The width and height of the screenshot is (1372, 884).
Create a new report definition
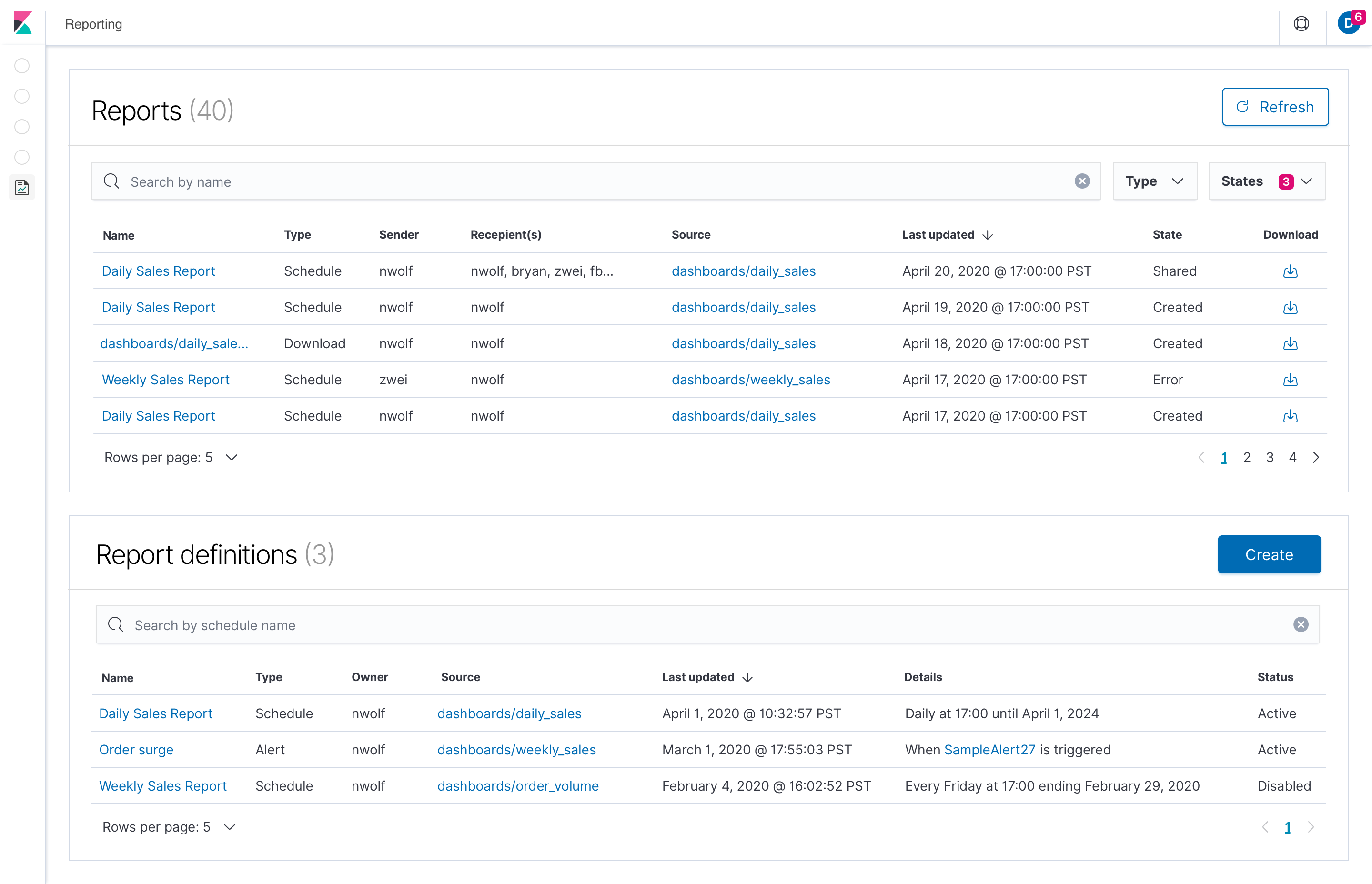pyautogui.click(x=1269, y=554)
